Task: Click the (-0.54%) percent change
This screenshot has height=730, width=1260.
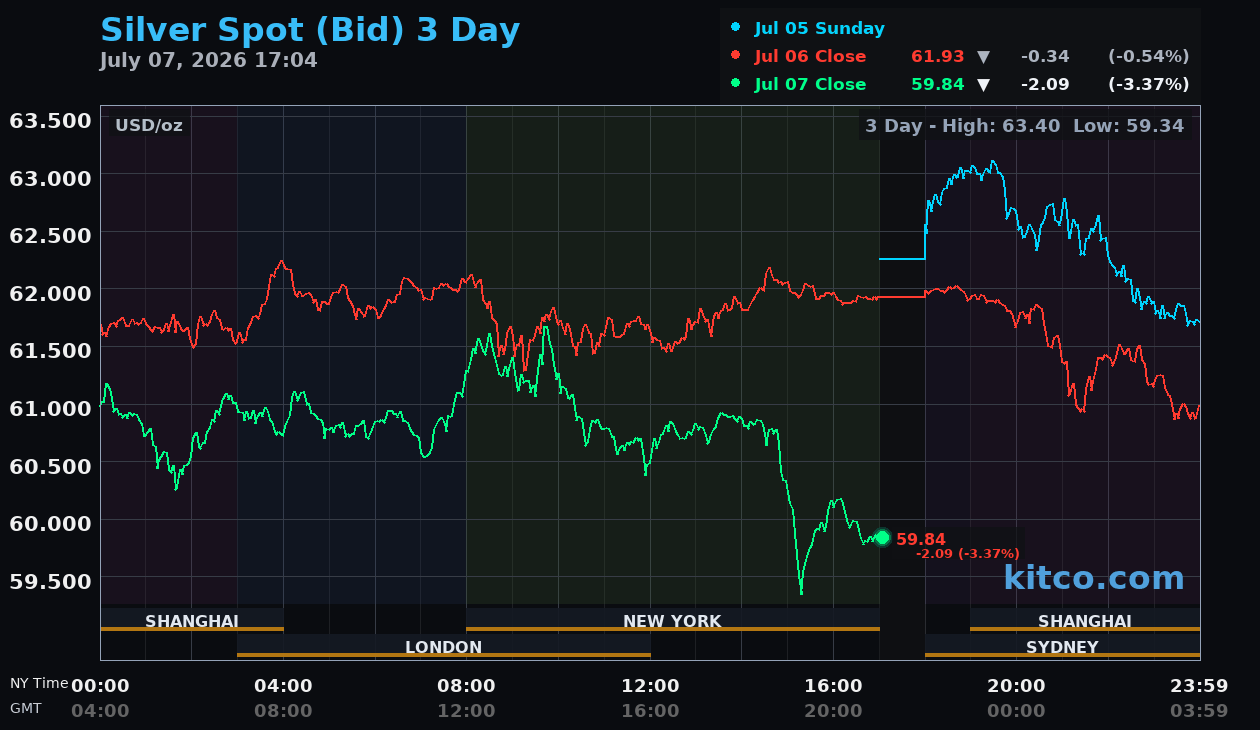Action: point(1148,57)
